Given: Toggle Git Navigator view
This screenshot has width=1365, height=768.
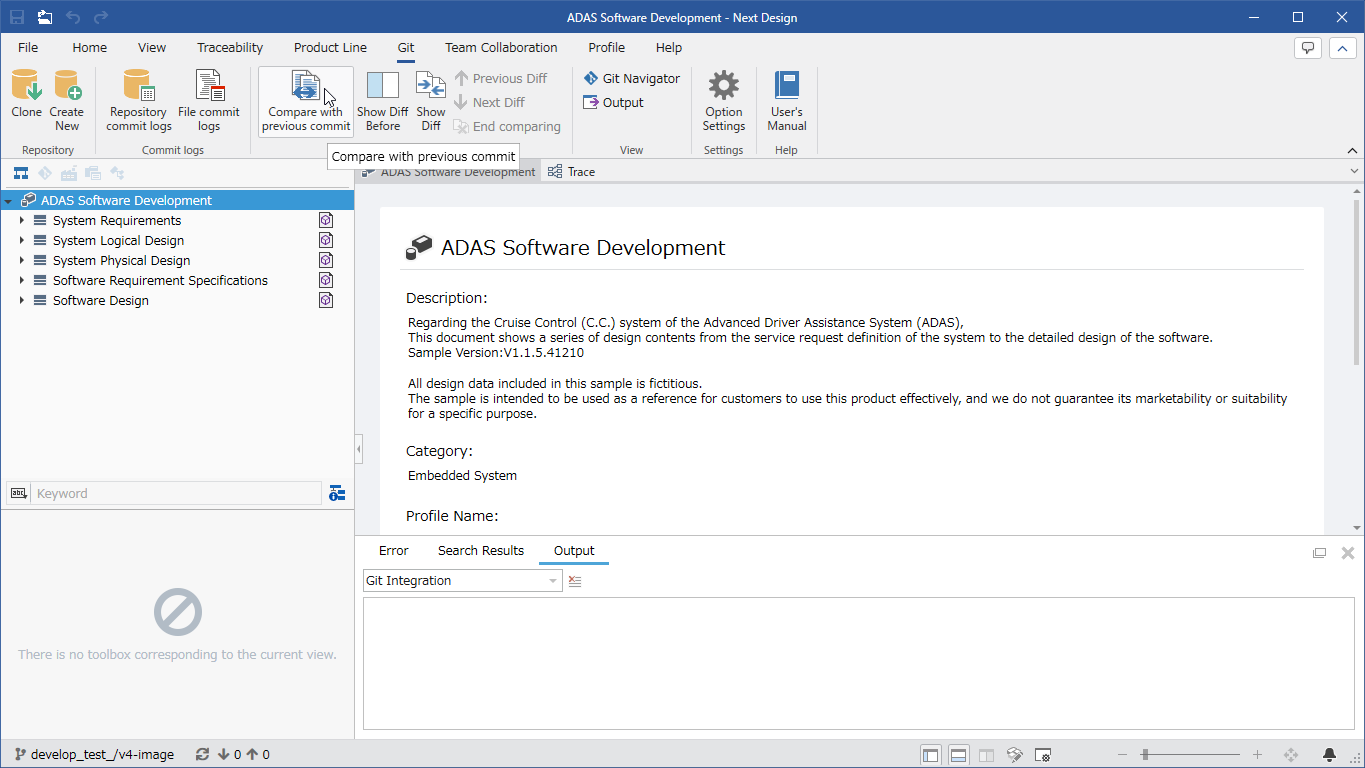Looking at the screenshot, I should [631, 78].
